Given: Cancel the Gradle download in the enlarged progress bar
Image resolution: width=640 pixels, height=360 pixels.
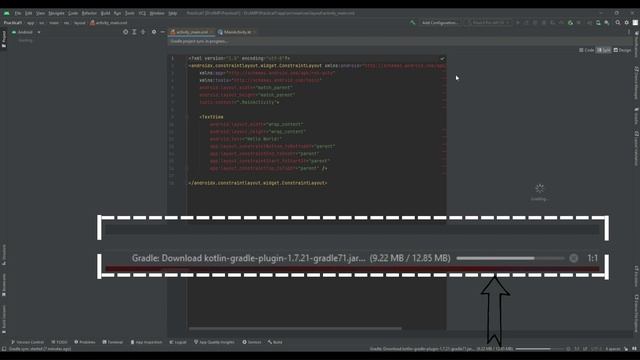Looking at the screenshot, I should [x=573, y=258].
